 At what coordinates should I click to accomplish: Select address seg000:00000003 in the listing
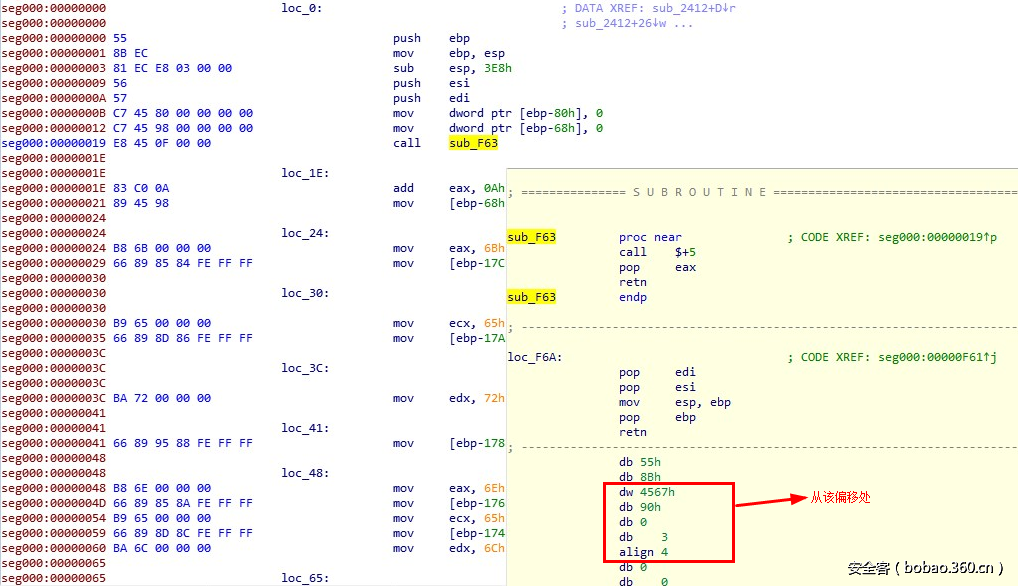point(52,68)
